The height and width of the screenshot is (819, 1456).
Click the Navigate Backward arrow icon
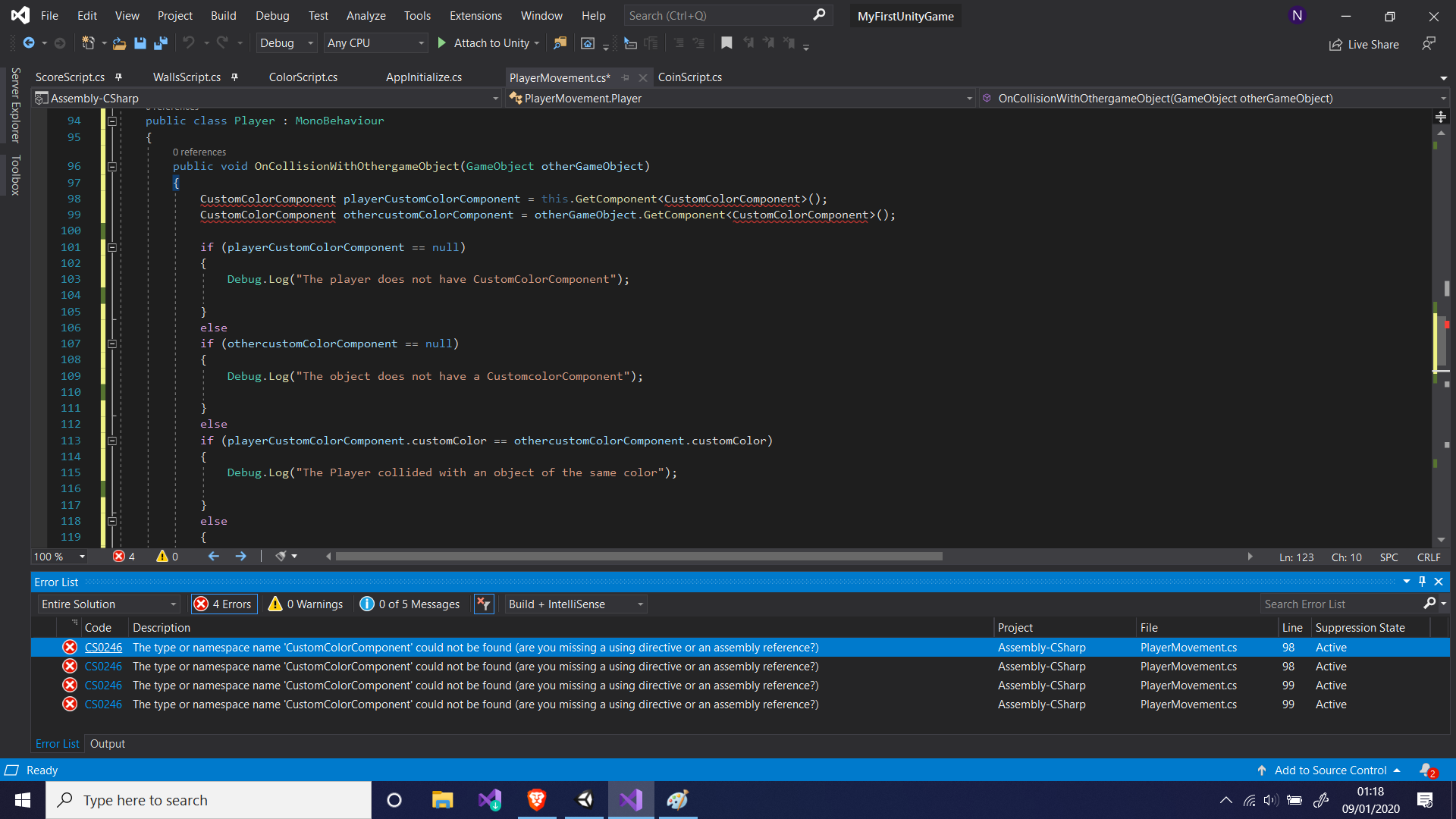(28, 43)
